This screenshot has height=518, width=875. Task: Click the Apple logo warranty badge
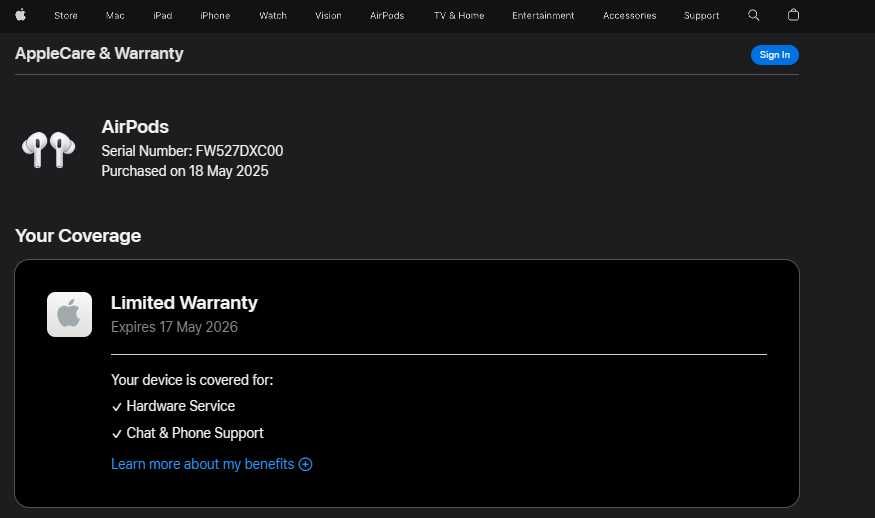coord(69,314)
